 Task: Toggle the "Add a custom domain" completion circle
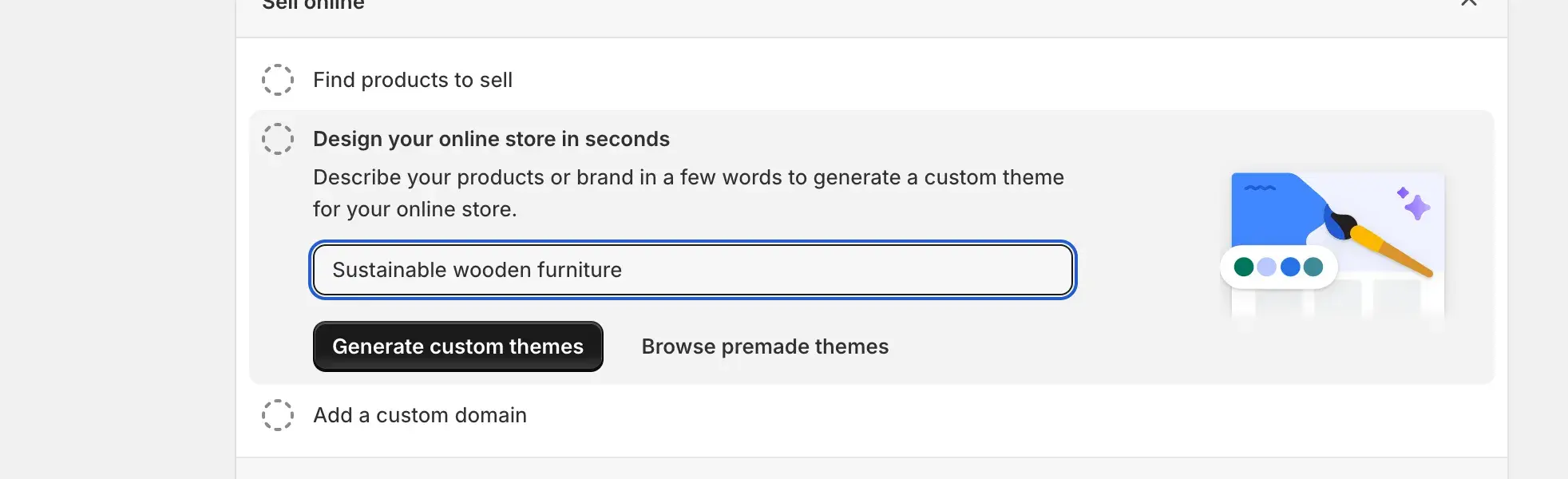coord(278,415)
